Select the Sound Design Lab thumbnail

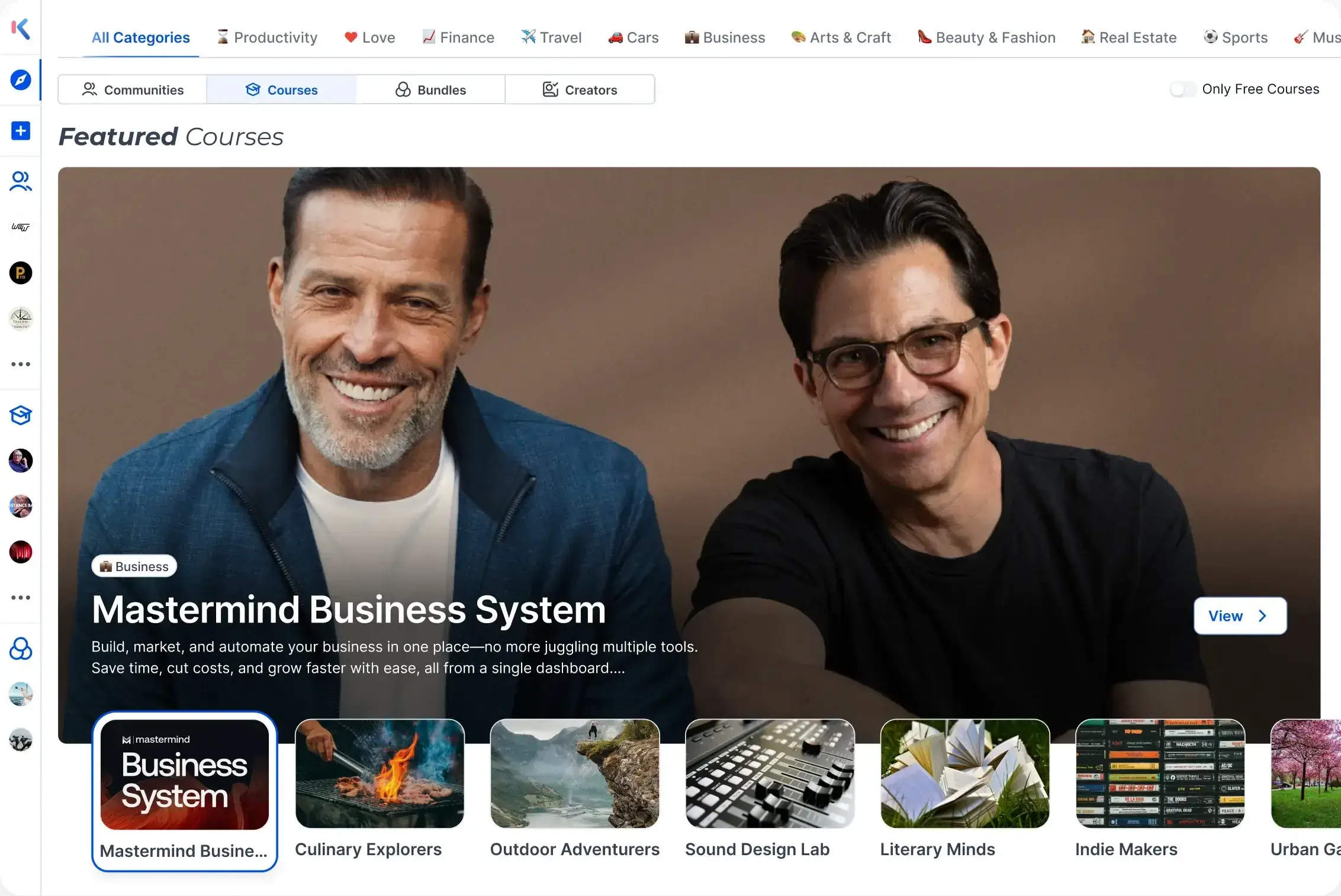click(x=770, y=773)
